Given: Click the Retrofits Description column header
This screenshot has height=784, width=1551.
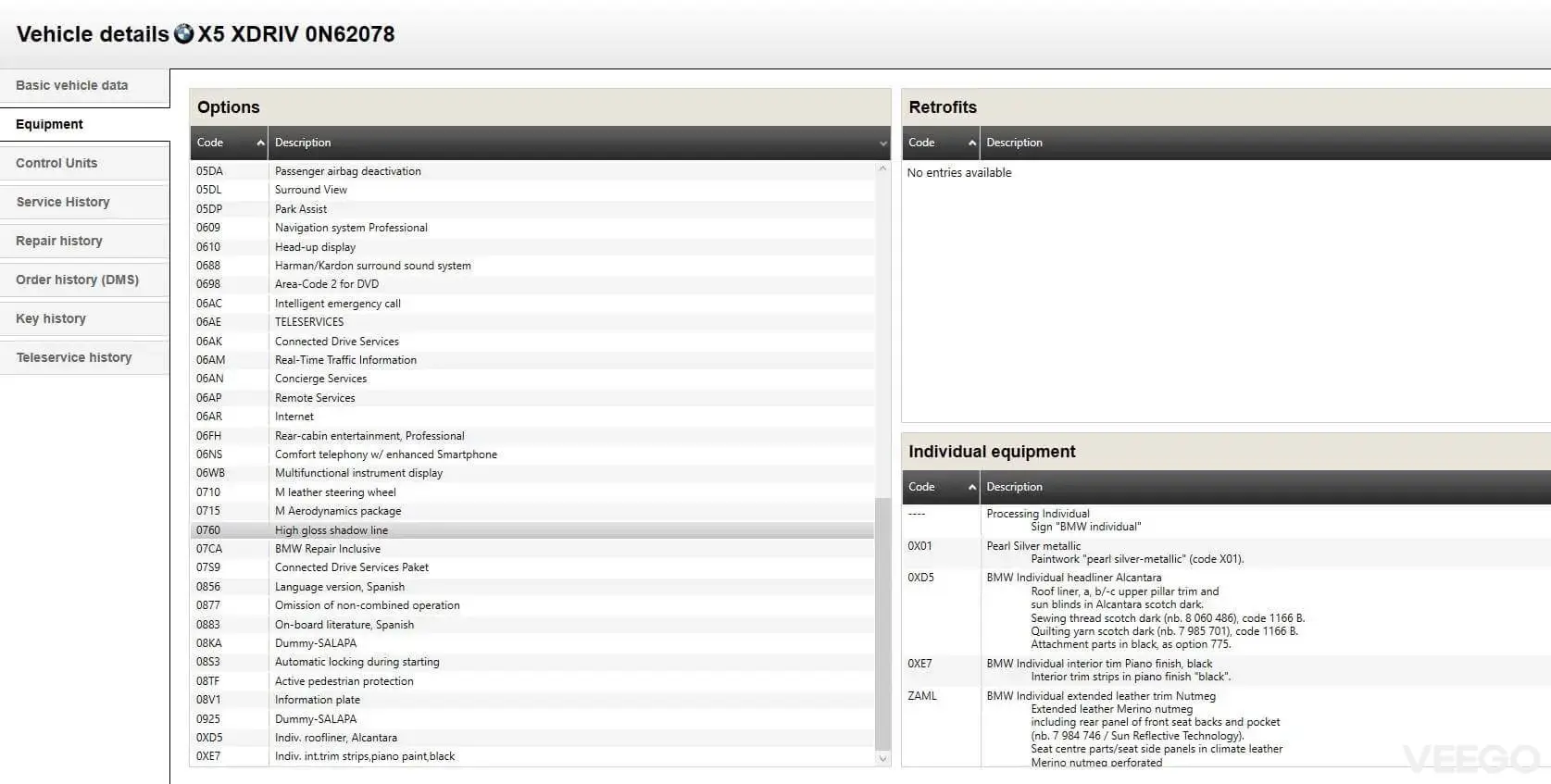Looking at the screenshot, I should coord(1266,143).
